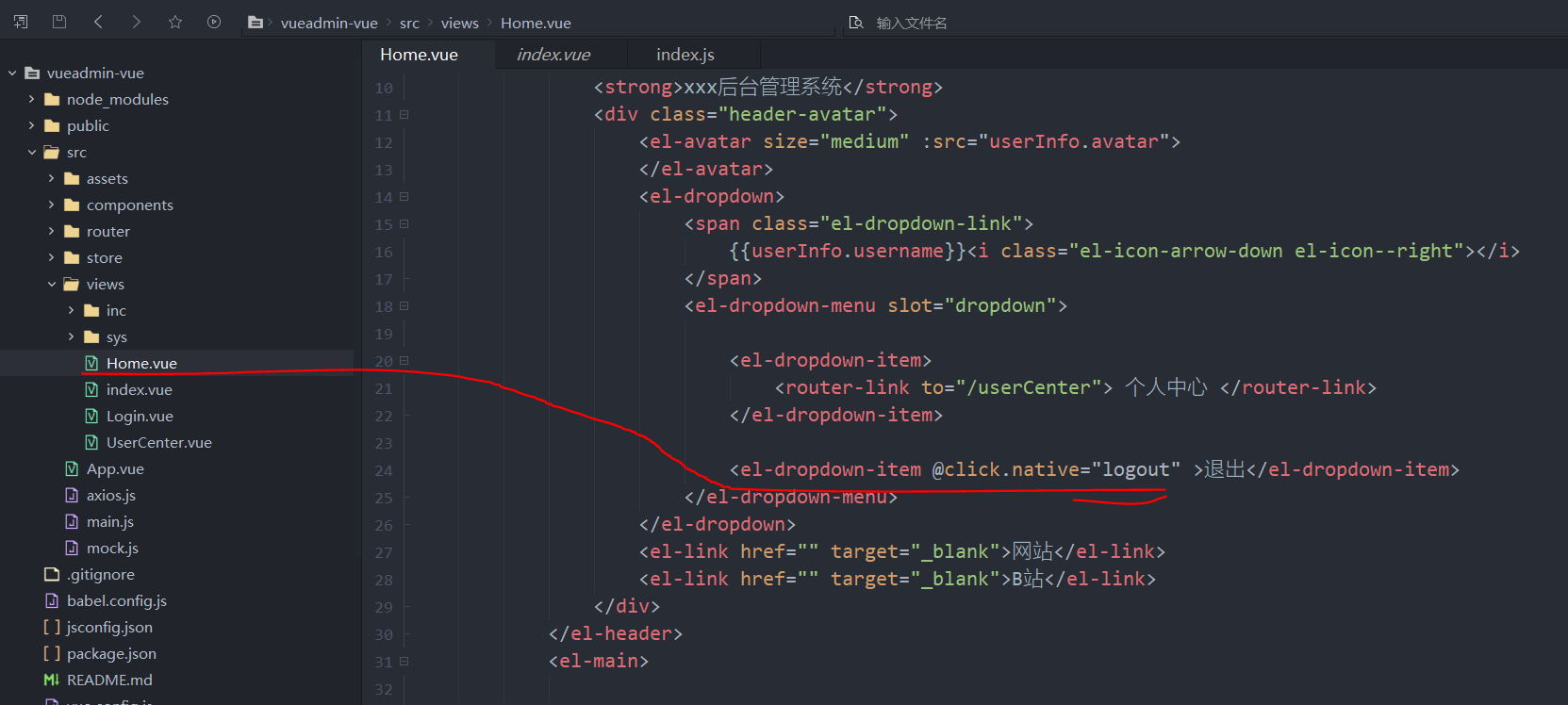Fold span block at line 15
Screen dimensions: 1568x705
click(404, 224)
